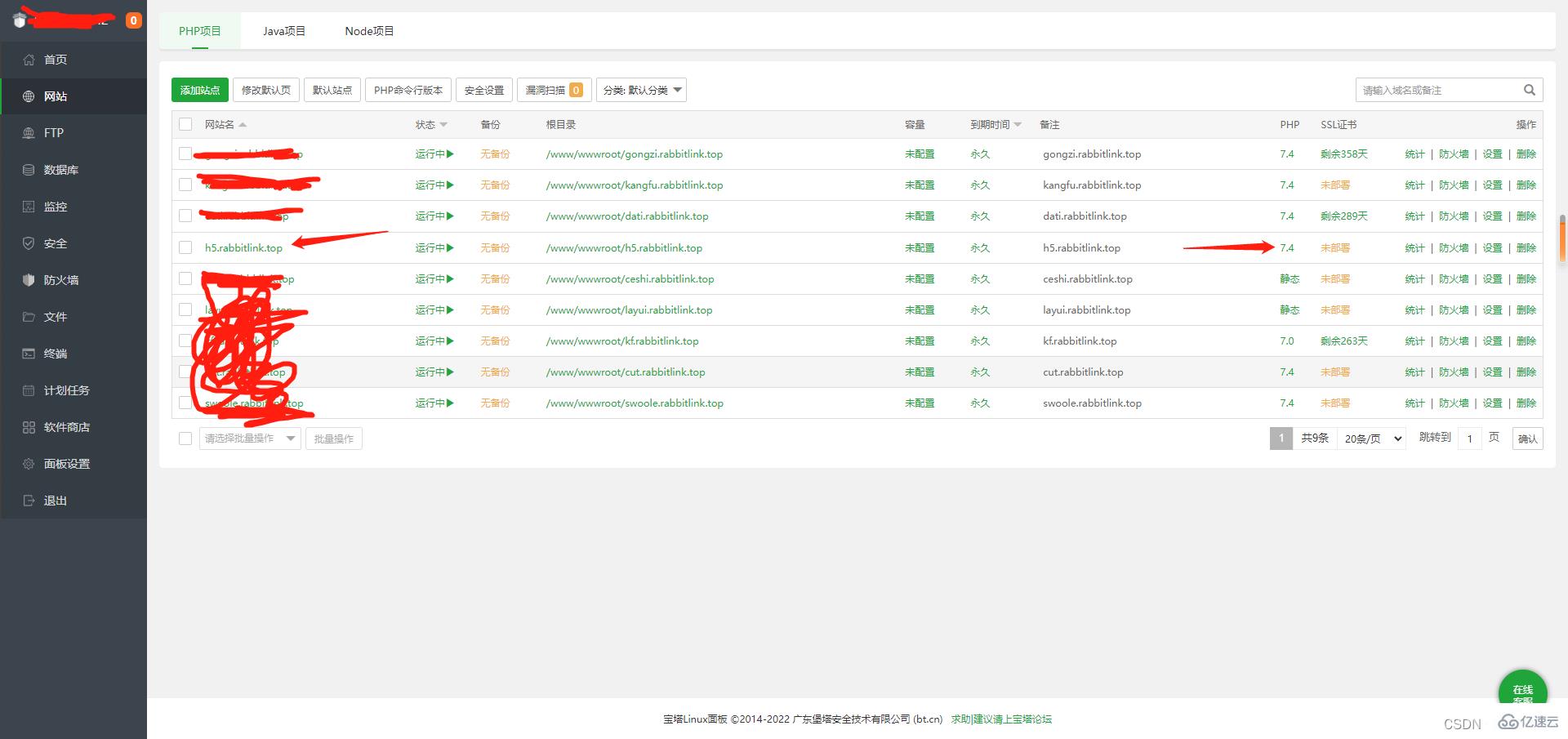
Task: Check the layui.rabbitlink.top row checkbox
Action: coord(185,309)
